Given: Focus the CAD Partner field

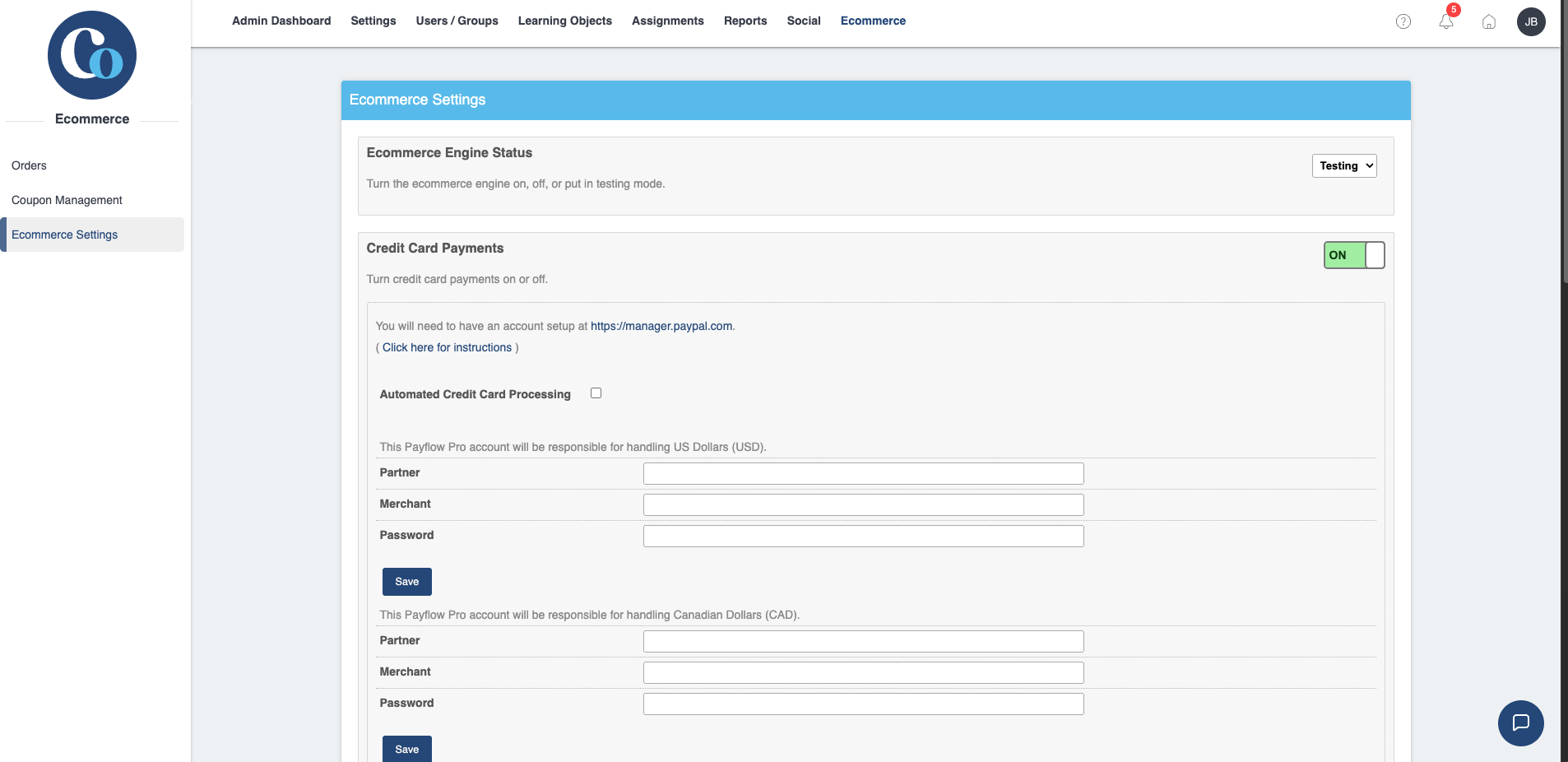Looking at the screenshot, I should click(863, 641).
